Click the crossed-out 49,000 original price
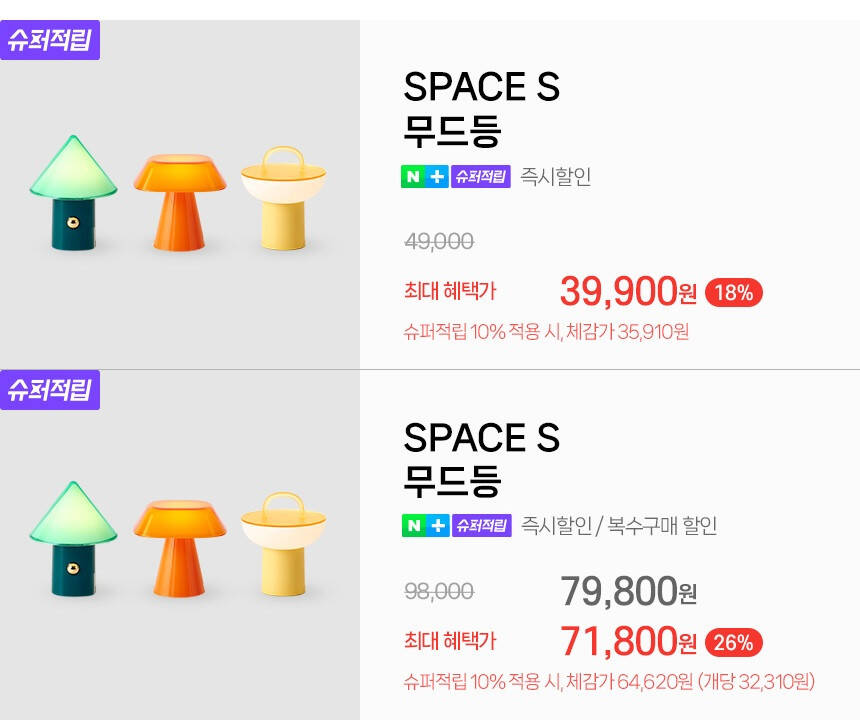The height and width of the screenshot is (720, 860). click(439, 241)
